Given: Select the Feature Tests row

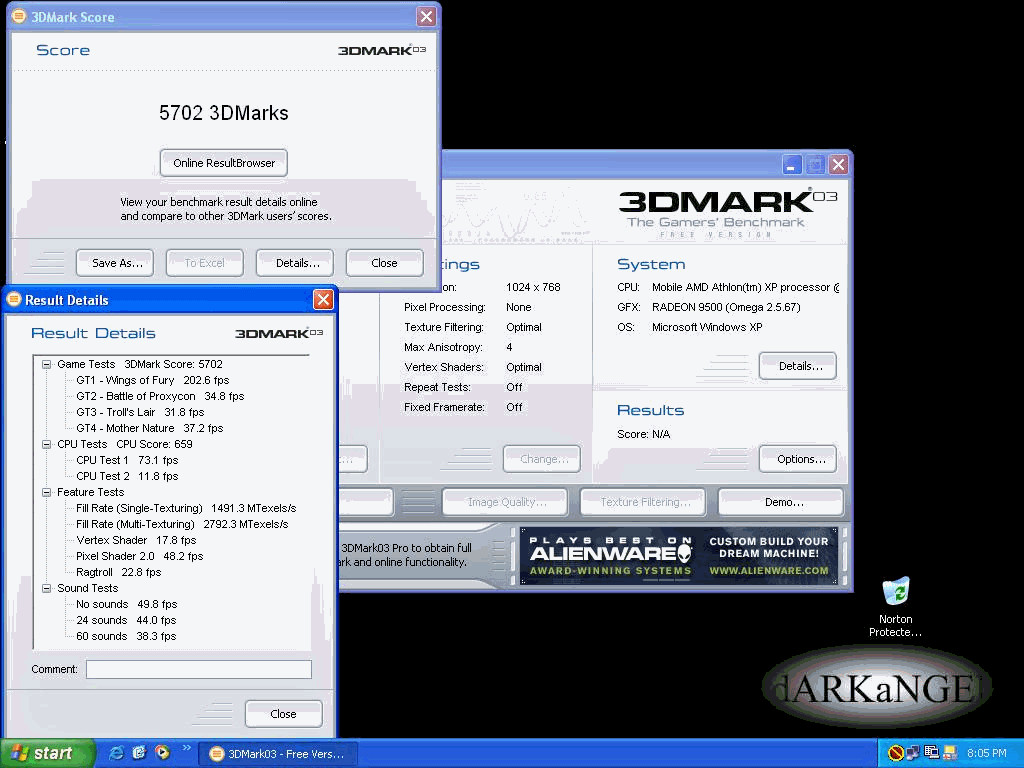Looking at the screenshot, I should tap(91, 492).
